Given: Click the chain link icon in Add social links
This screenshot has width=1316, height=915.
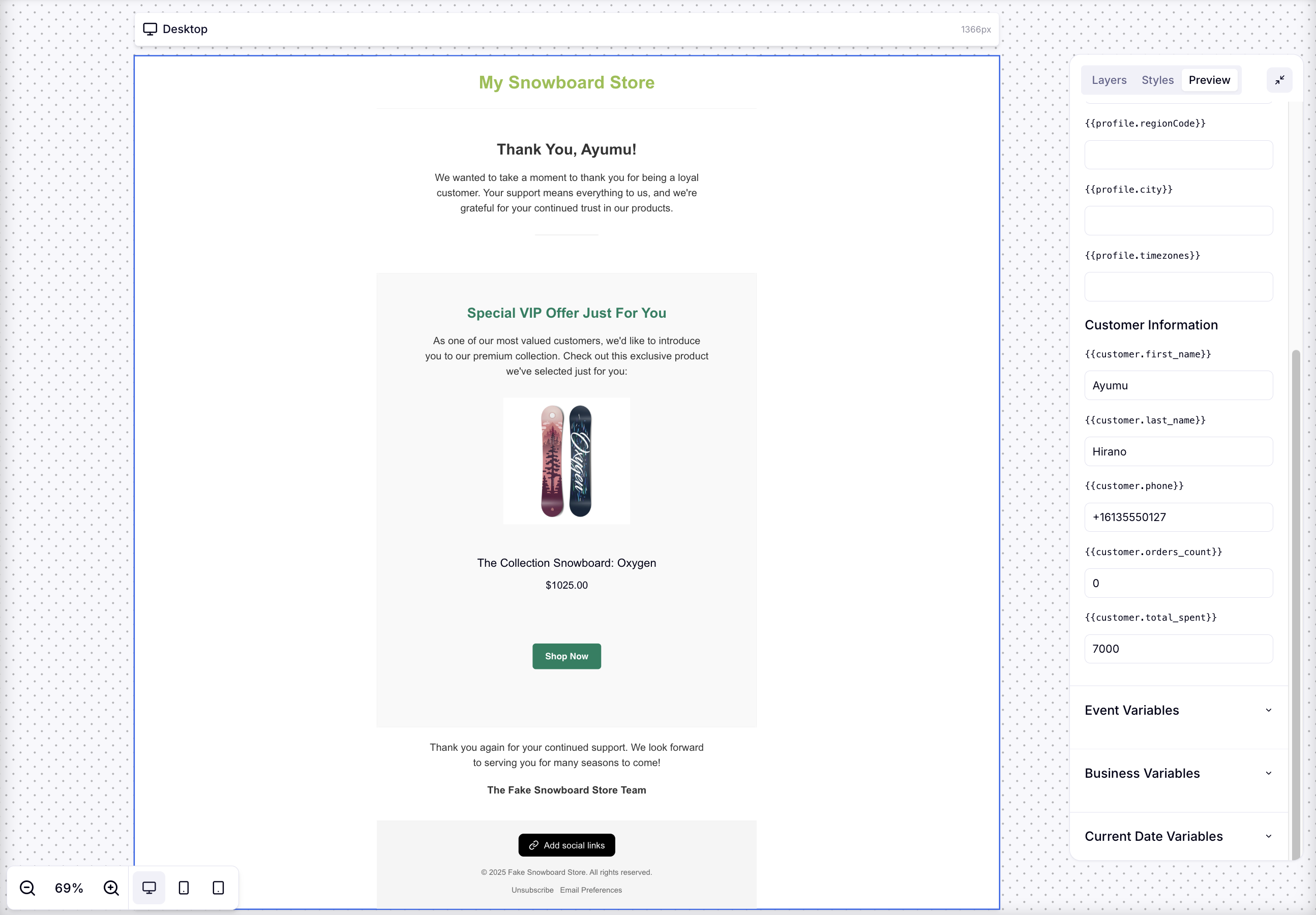Looking at the screenshot, I should click(533, 845).
